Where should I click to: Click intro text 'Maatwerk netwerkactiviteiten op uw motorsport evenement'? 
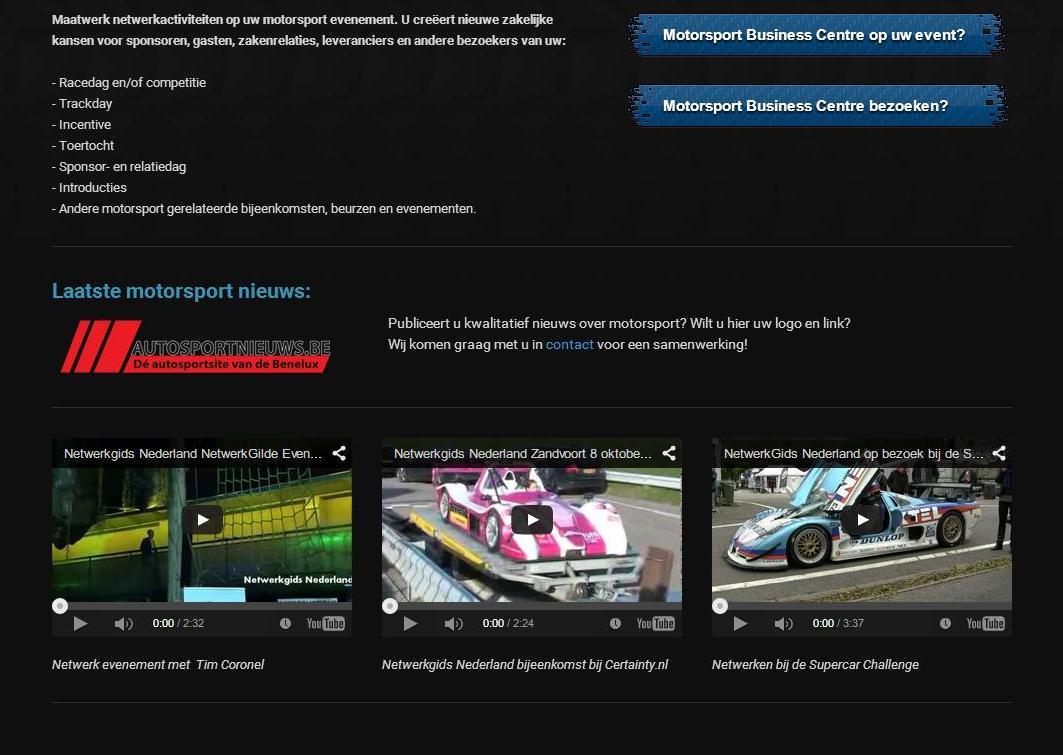tap(224, 20)
